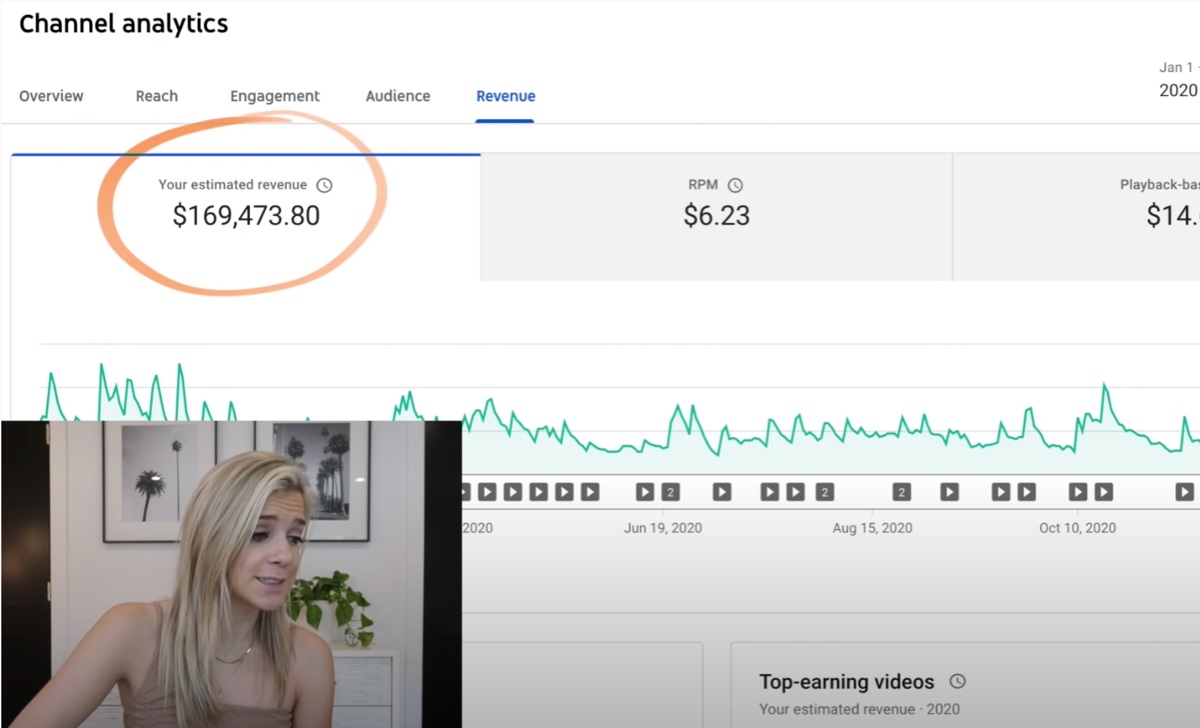Select the Audience tab

(398, 96)
